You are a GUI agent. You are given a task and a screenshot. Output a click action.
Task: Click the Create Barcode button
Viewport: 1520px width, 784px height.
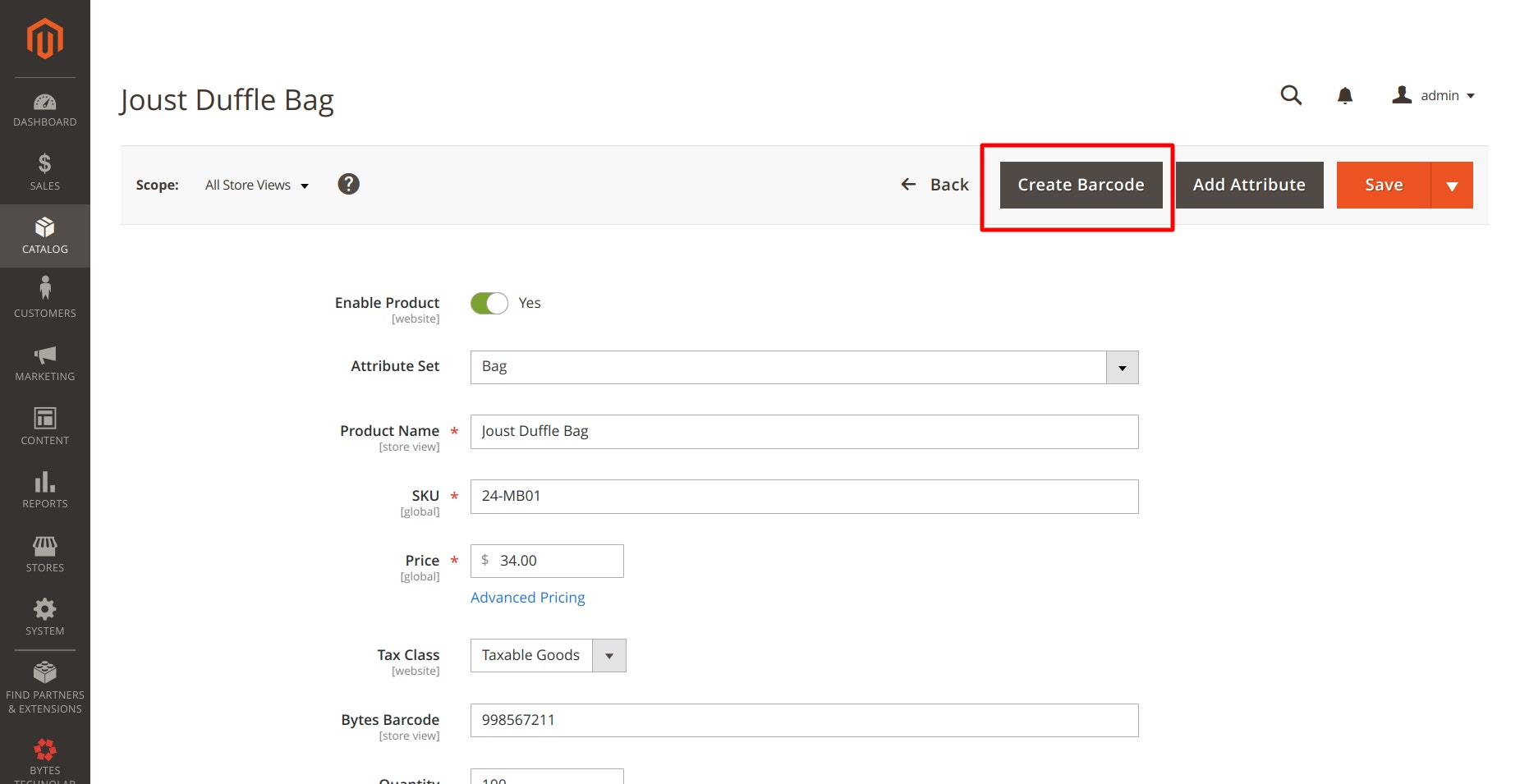pyautogui.click(x=1081, y=185)
